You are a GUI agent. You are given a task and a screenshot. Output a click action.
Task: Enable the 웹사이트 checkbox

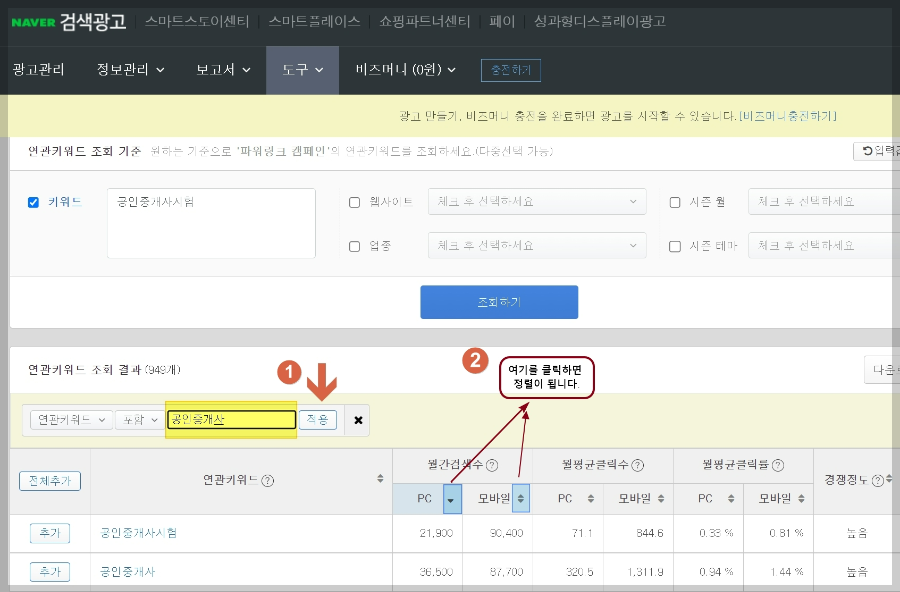click(355, 201)
